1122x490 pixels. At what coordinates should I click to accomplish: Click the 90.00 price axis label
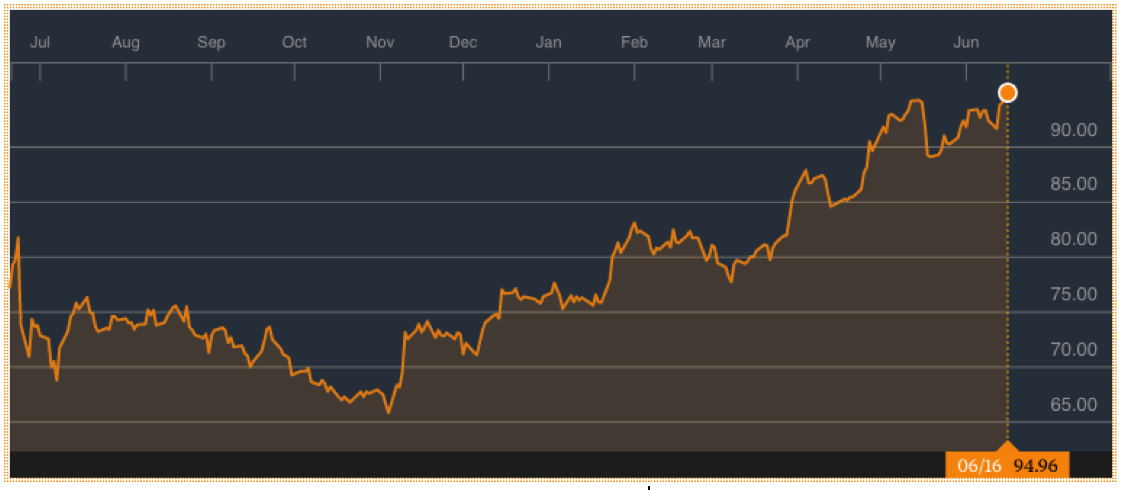(1071, 130)
